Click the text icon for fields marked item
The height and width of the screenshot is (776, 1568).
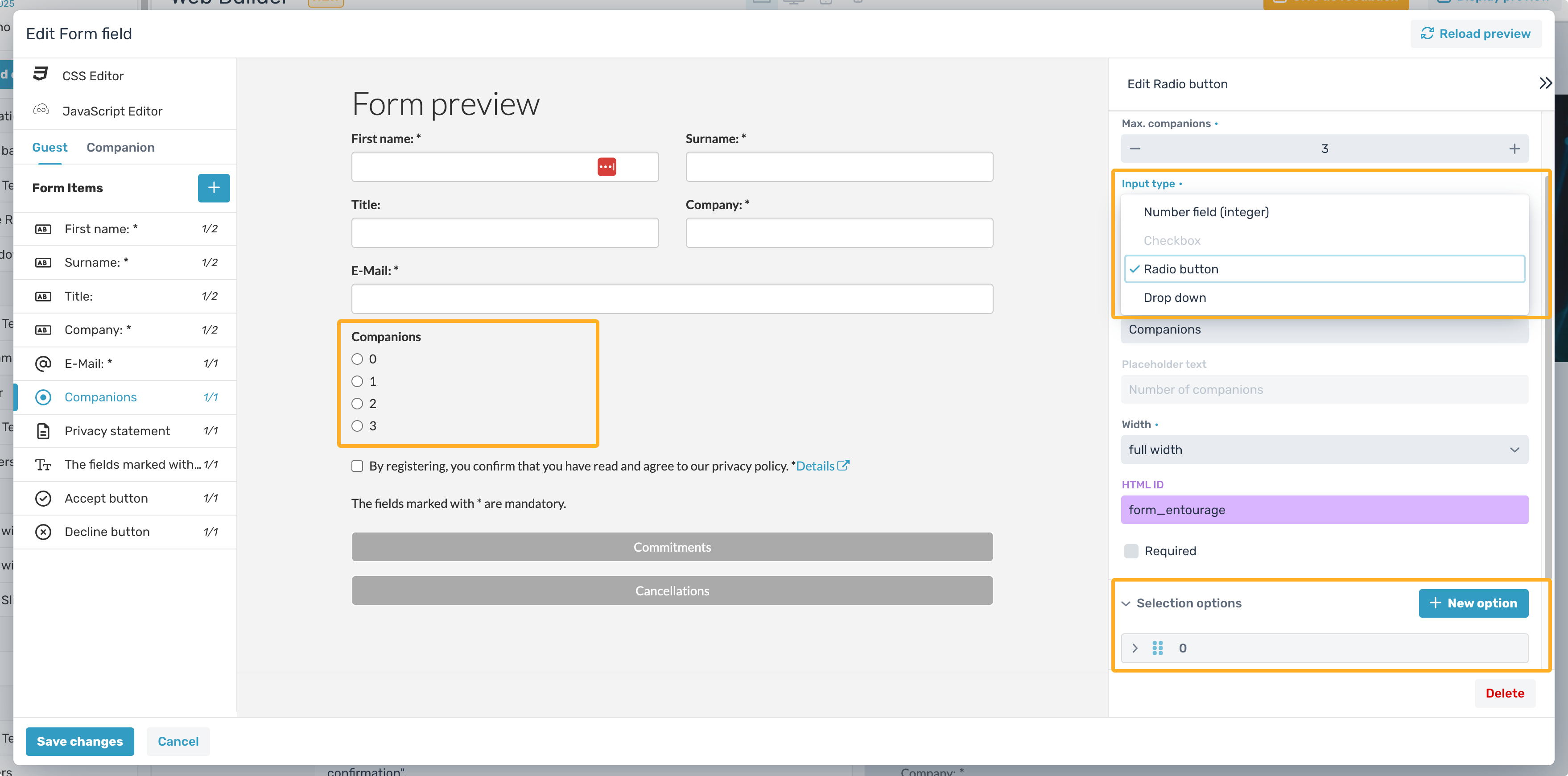coord(43,464)
